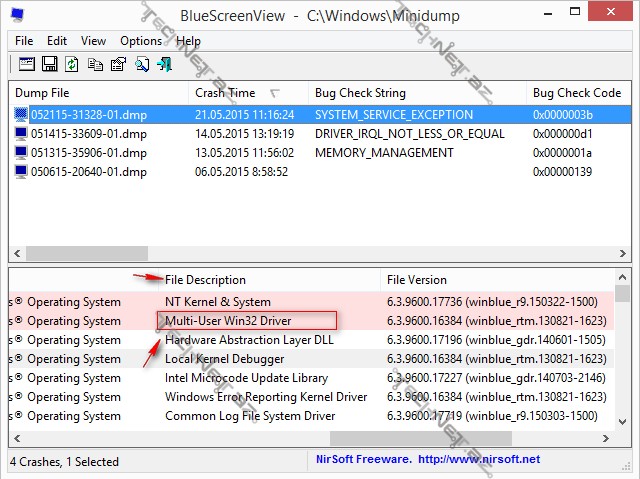The image size is (640, 479).
Task: Open the File menu
Action: [24, 41]
